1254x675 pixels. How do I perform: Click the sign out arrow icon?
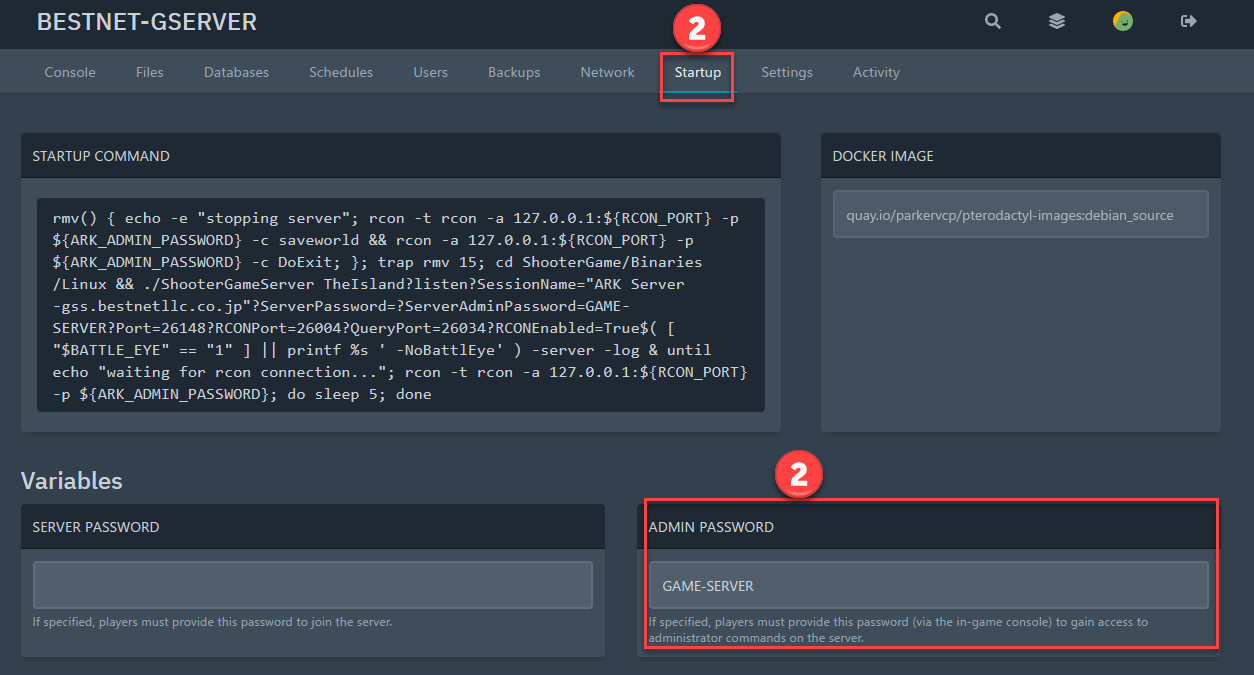[1188, 21]
